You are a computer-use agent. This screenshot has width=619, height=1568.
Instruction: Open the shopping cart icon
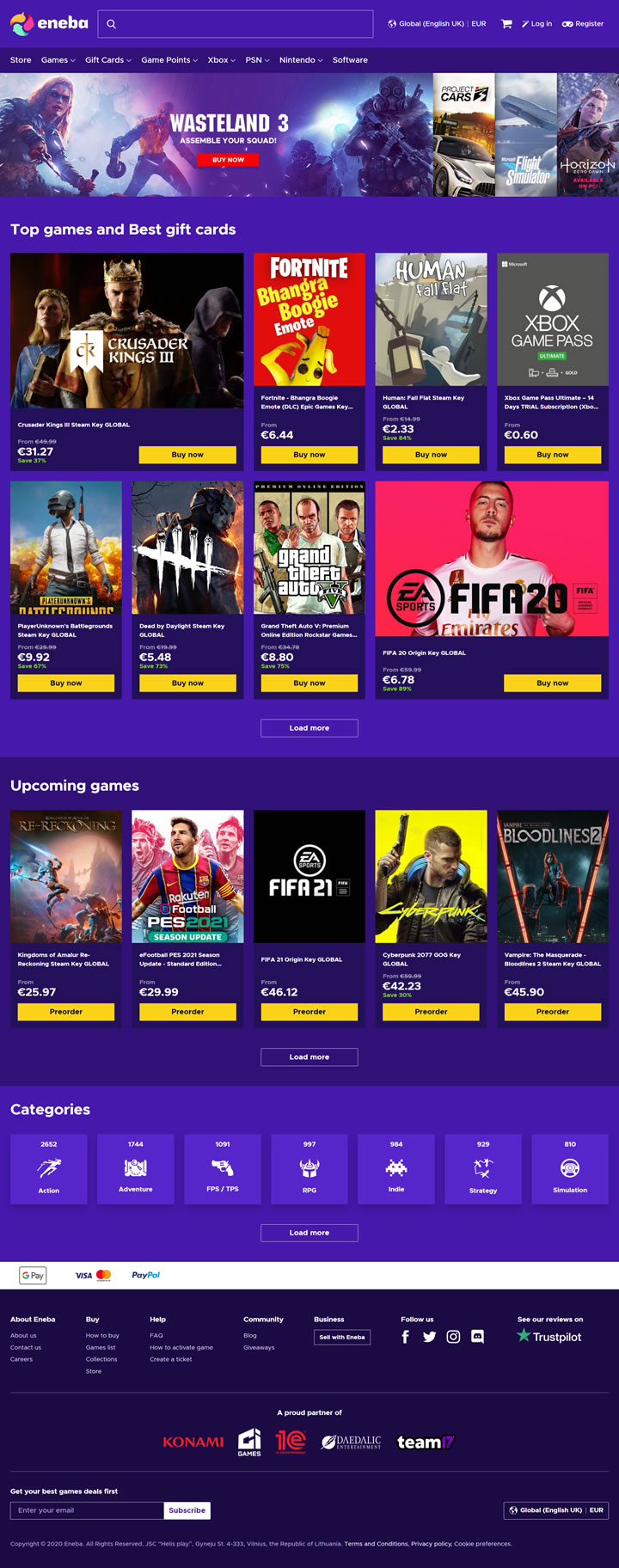(x=506, y=24)
